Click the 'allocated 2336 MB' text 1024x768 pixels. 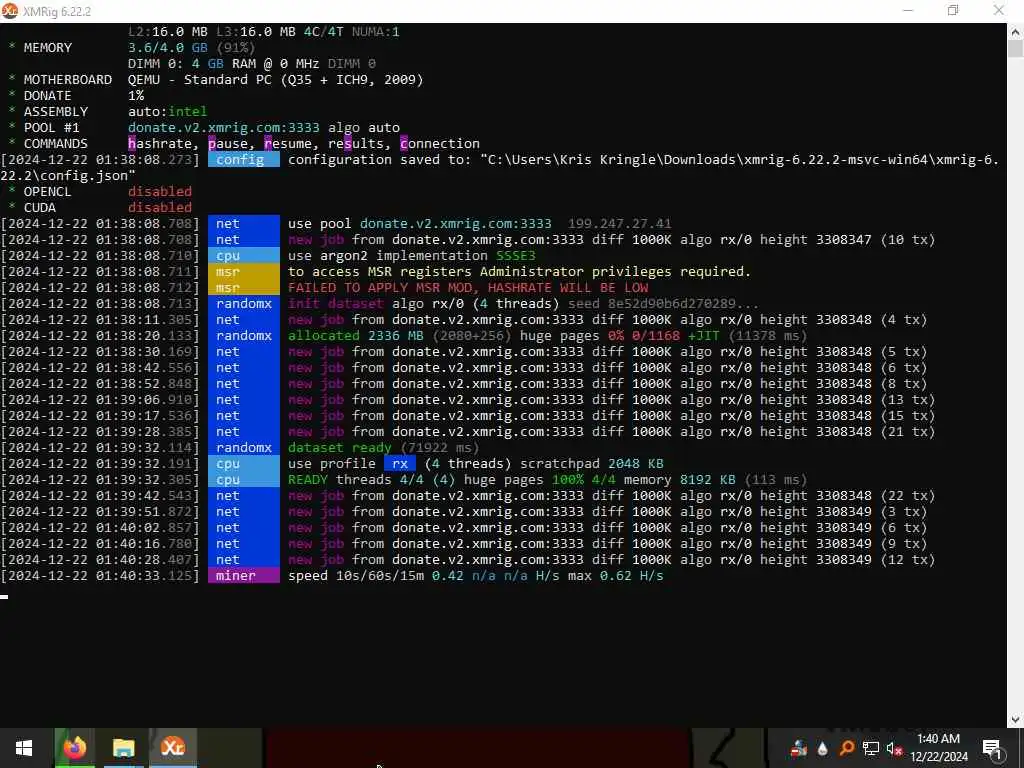click(356, 336)
